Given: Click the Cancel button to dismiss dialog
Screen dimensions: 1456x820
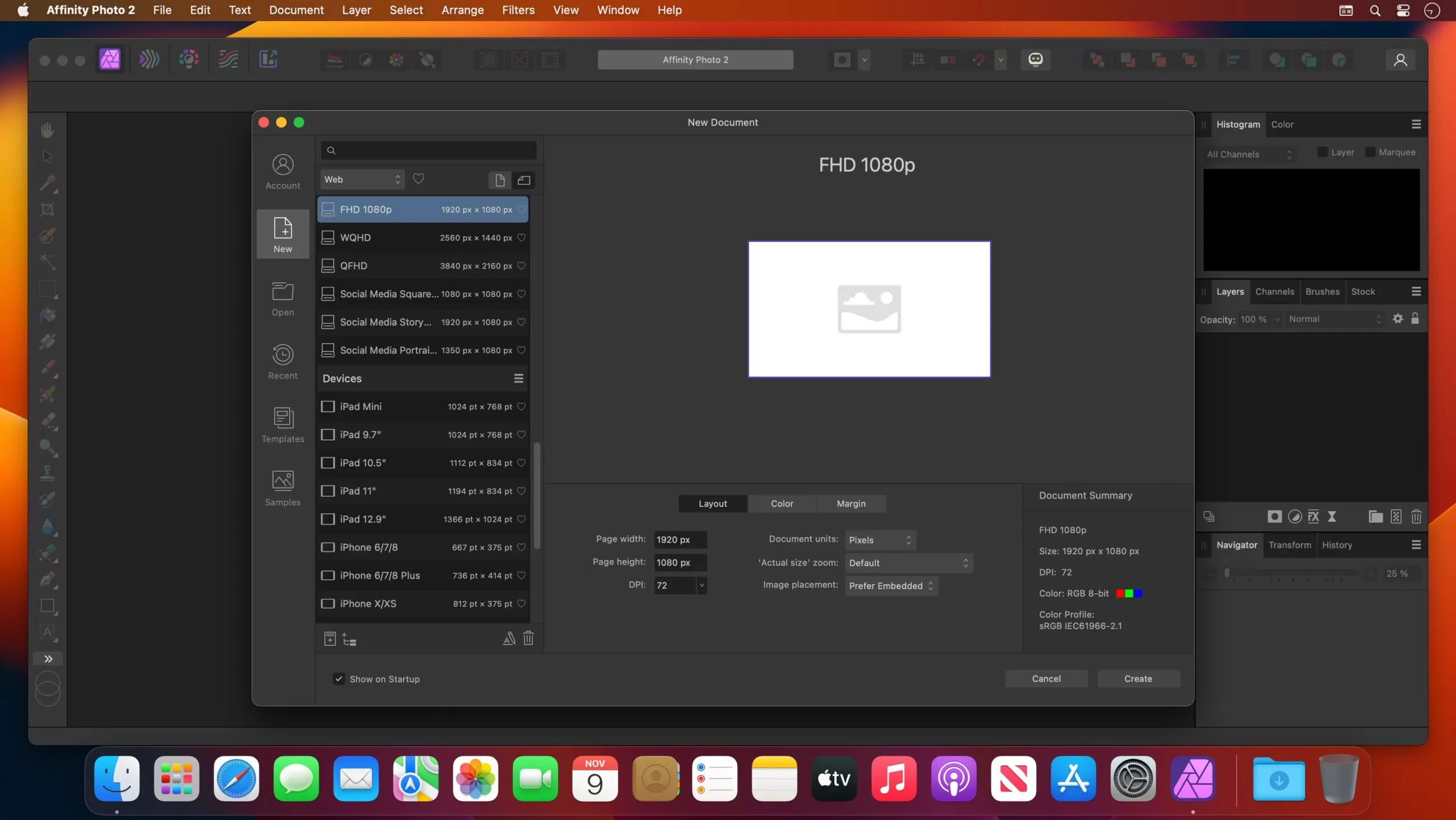Looking at the screenshot, I should [x=1046, y=678].
